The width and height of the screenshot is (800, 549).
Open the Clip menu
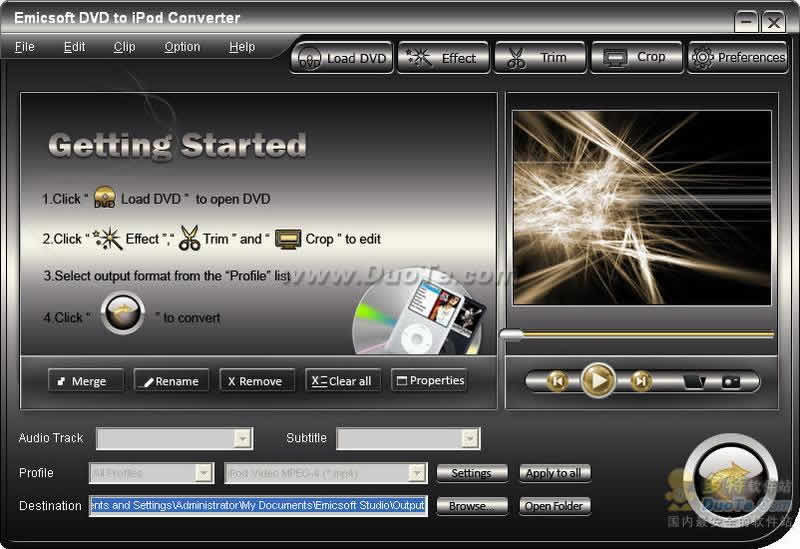click(x=124, y=47)
